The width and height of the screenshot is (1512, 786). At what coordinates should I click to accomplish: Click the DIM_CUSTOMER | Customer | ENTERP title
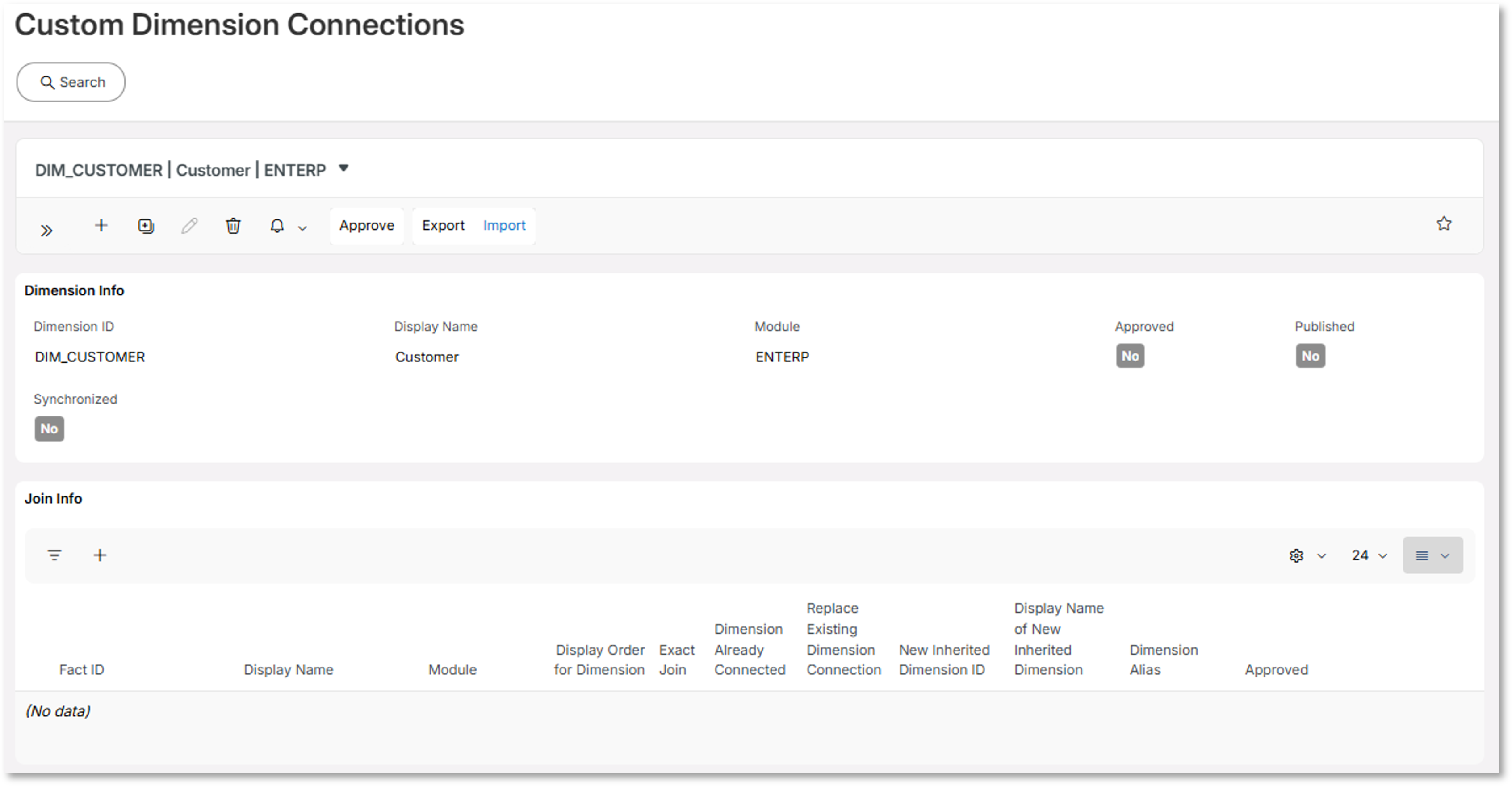[x=180, y=170]
